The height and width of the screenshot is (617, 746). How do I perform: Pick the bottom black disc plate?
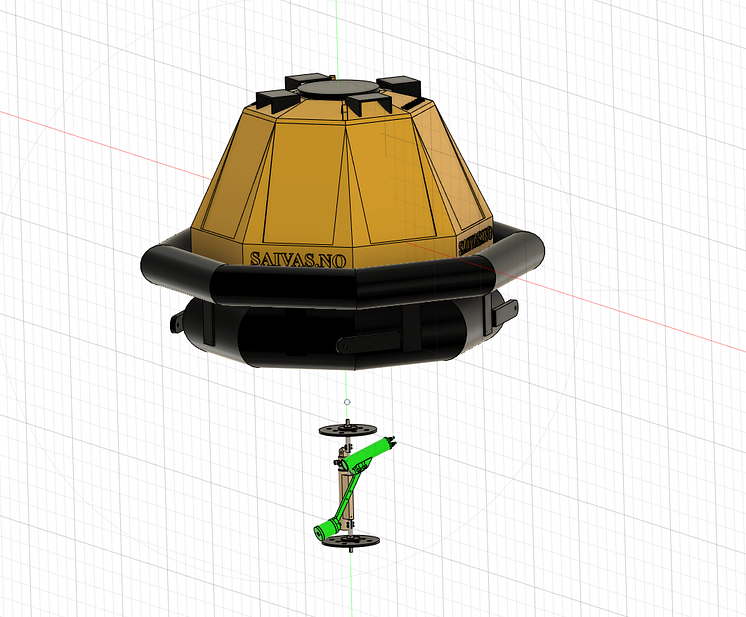[351, 540]
